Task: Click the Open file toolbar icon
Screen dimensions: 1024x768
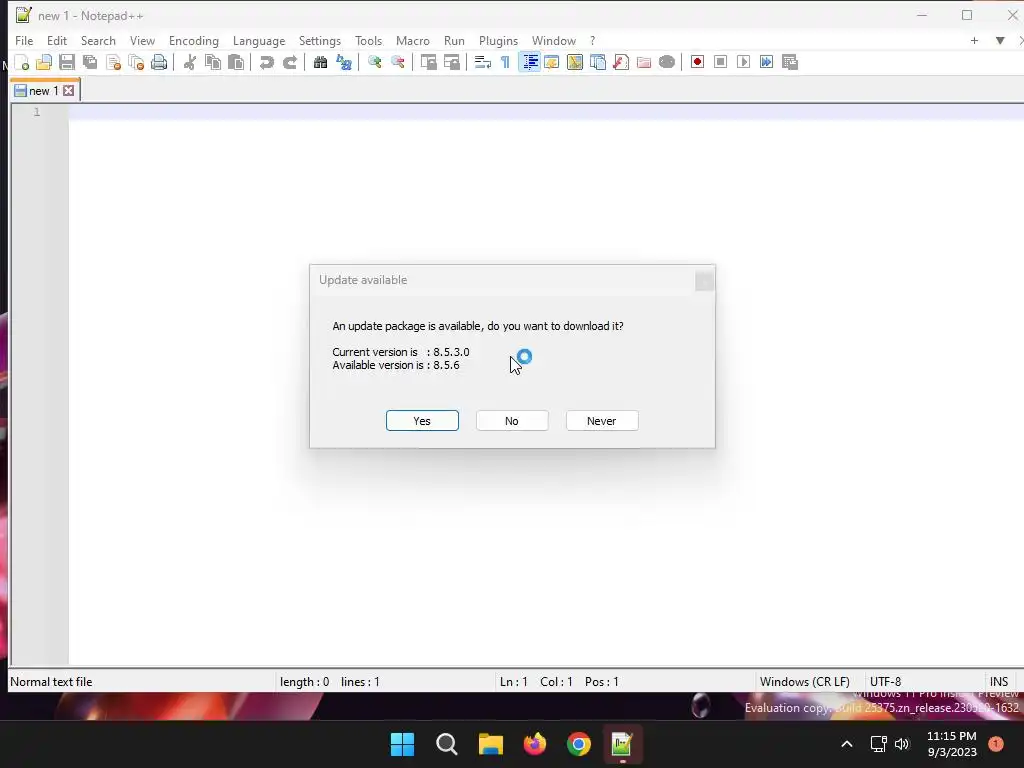Action: tap(44, 62)
